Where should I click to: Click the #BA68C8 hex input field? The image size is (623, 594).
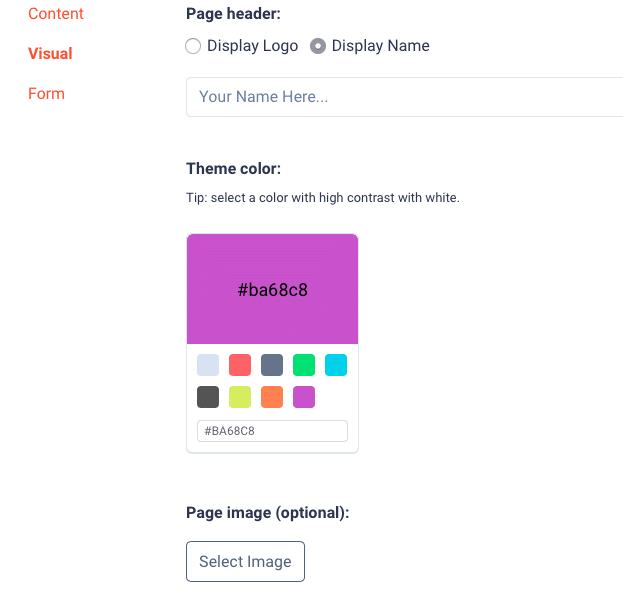coord(273,431)
